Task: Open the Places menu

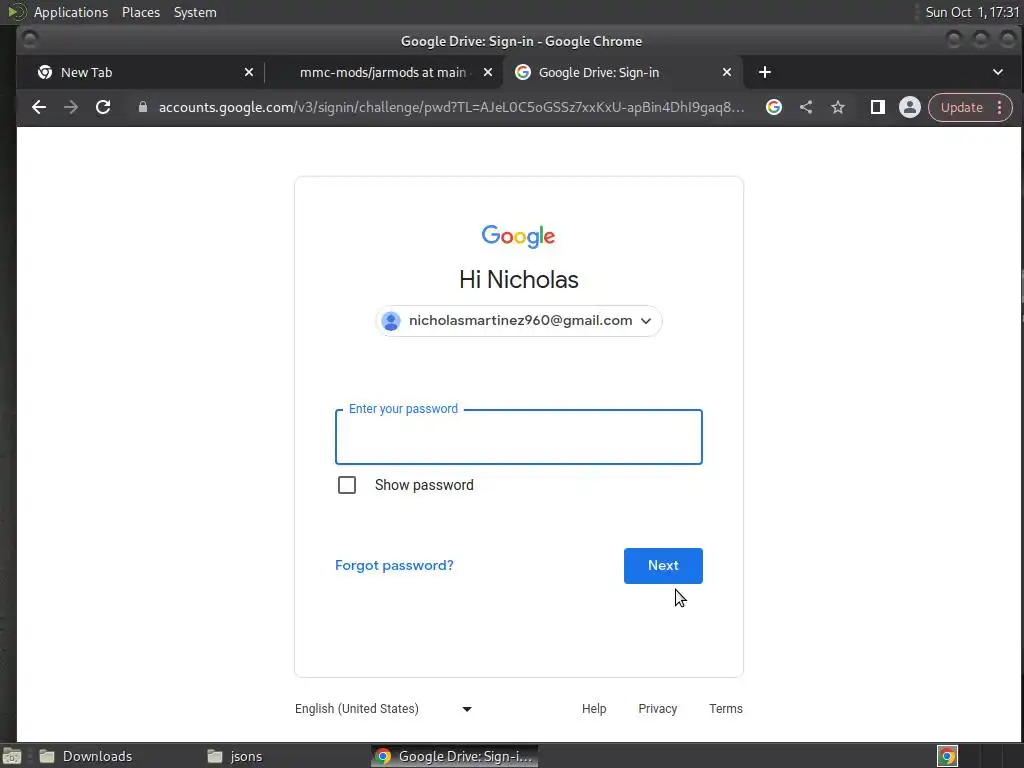Action: click(x=141, y=12)
